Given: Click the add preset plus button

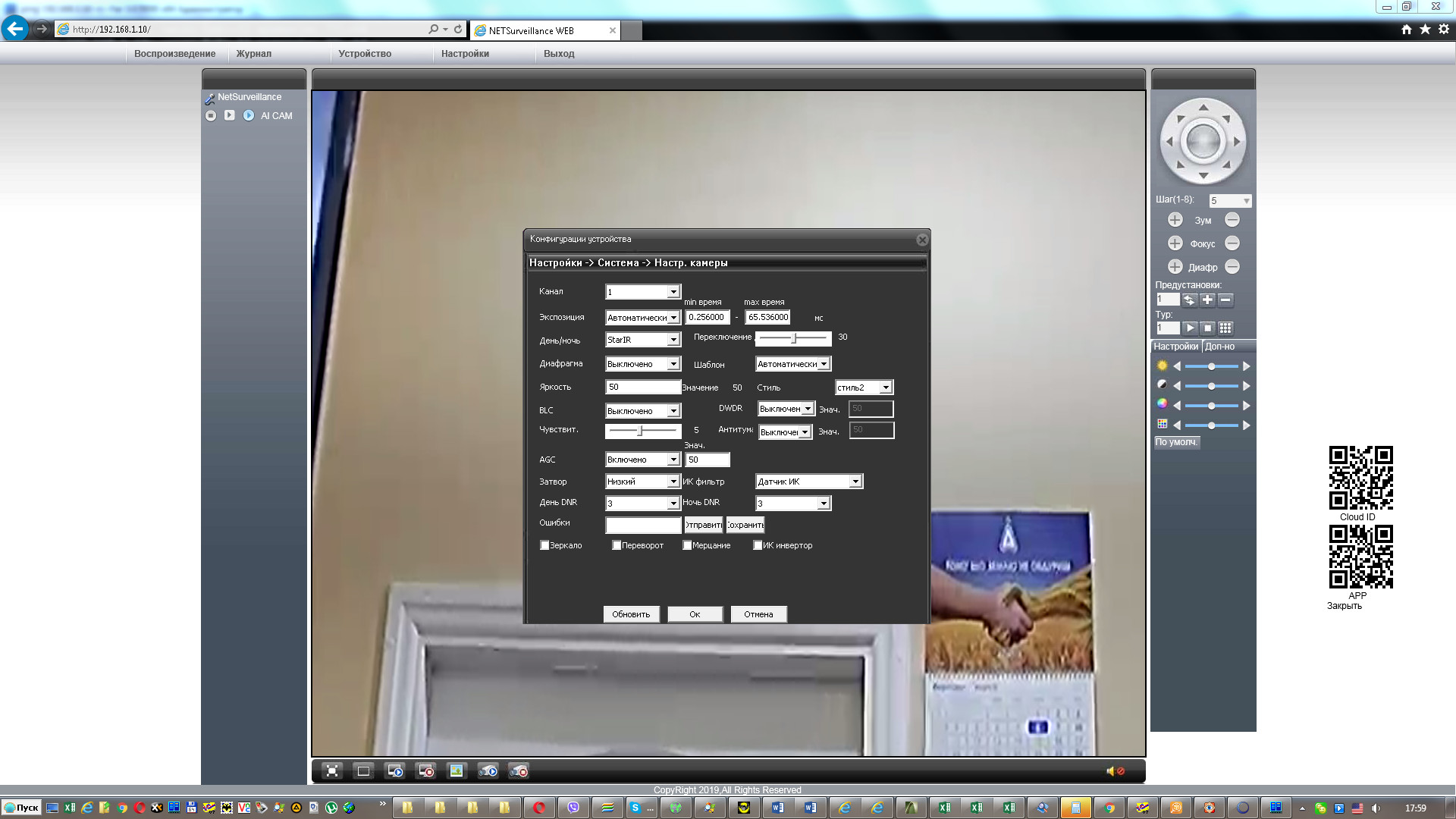Looking at the screenshot, I should pos(1207,300).
